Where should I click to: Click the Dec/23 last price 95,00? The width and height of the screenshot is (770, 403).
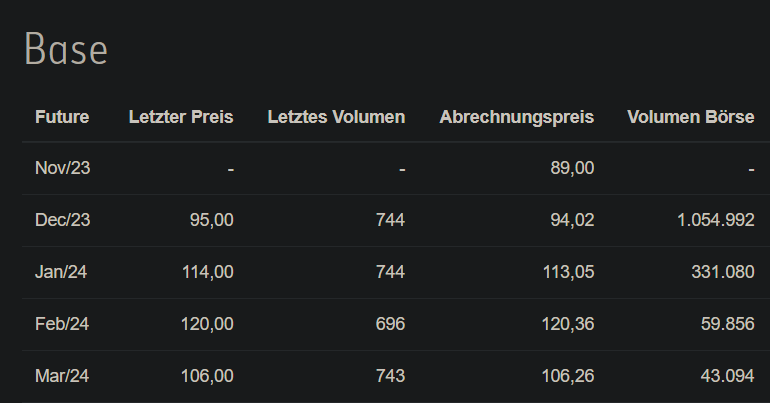click(x=212, y=220)
